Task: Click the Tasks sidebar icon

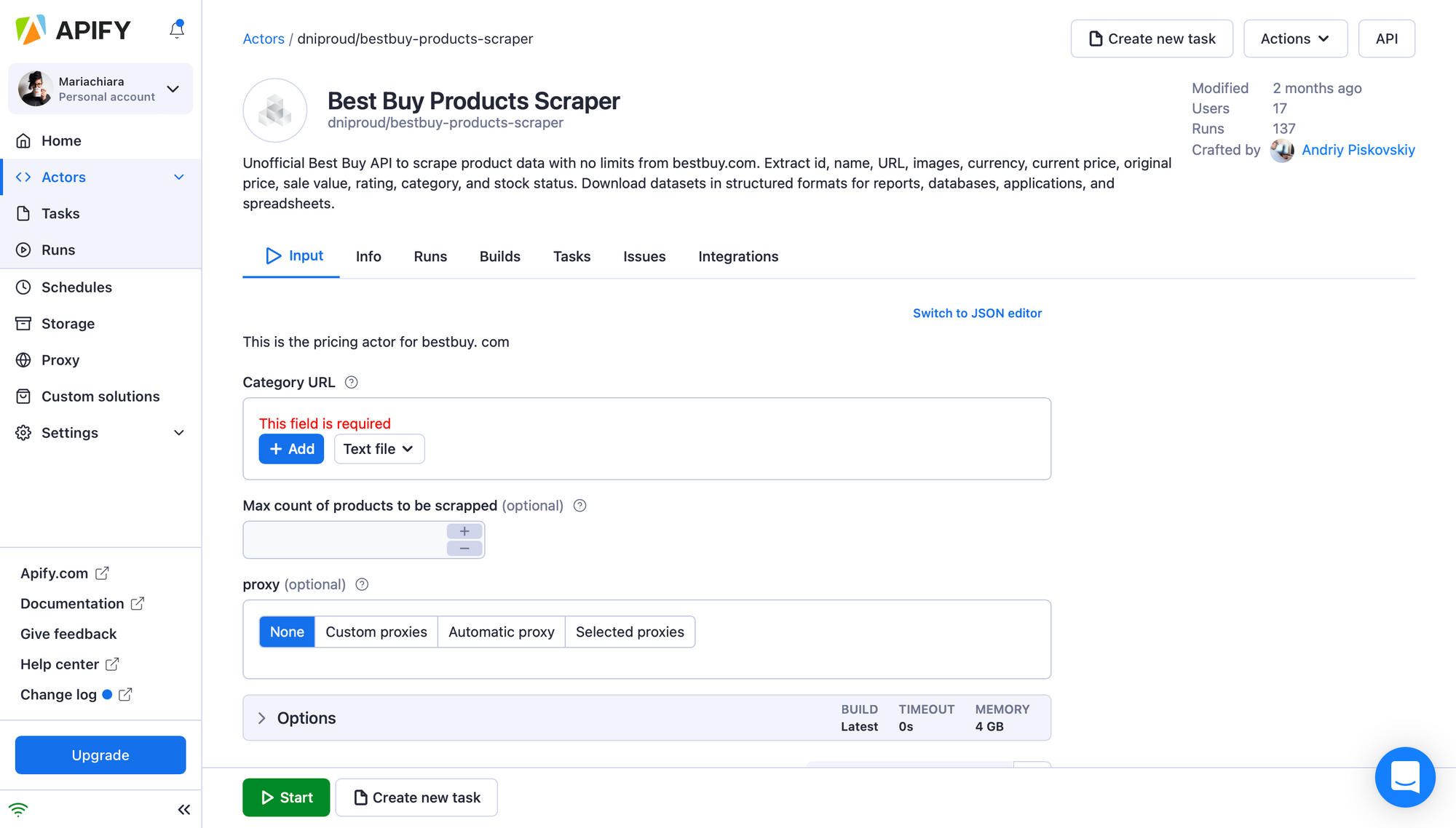Action: click(x=23, y=213)
